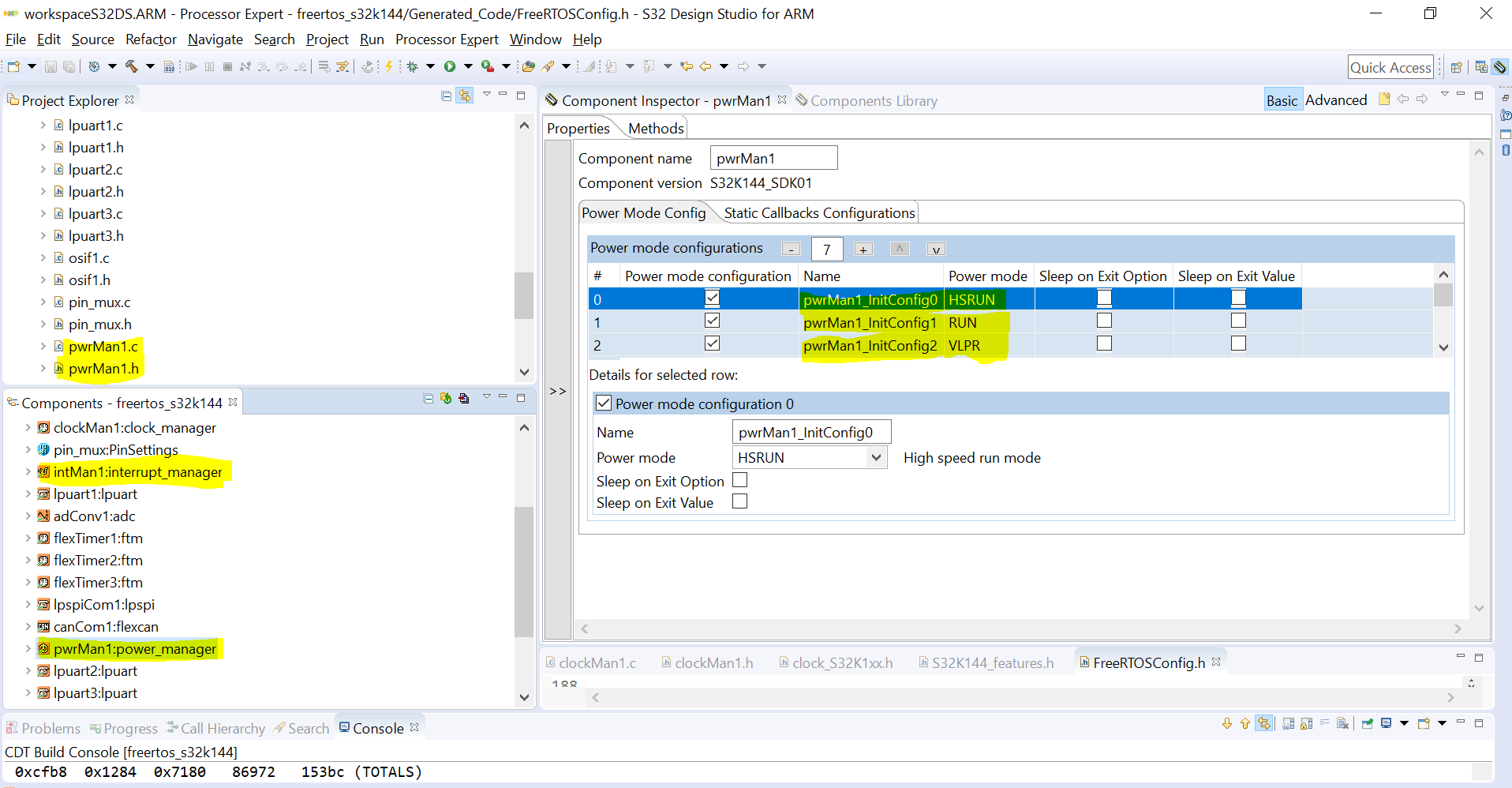Click the Build Target 010 toolbar icon

[x=169, y=66]
